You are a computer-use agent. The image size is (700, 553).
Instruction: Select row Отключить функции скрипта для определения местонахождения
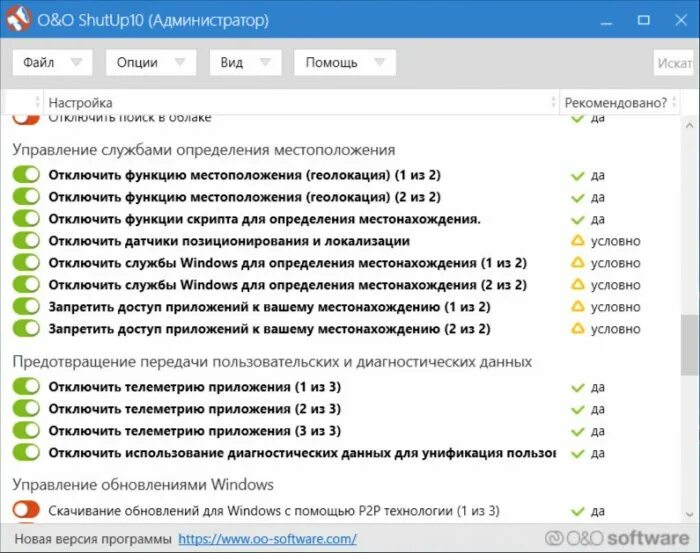point(264,219)
